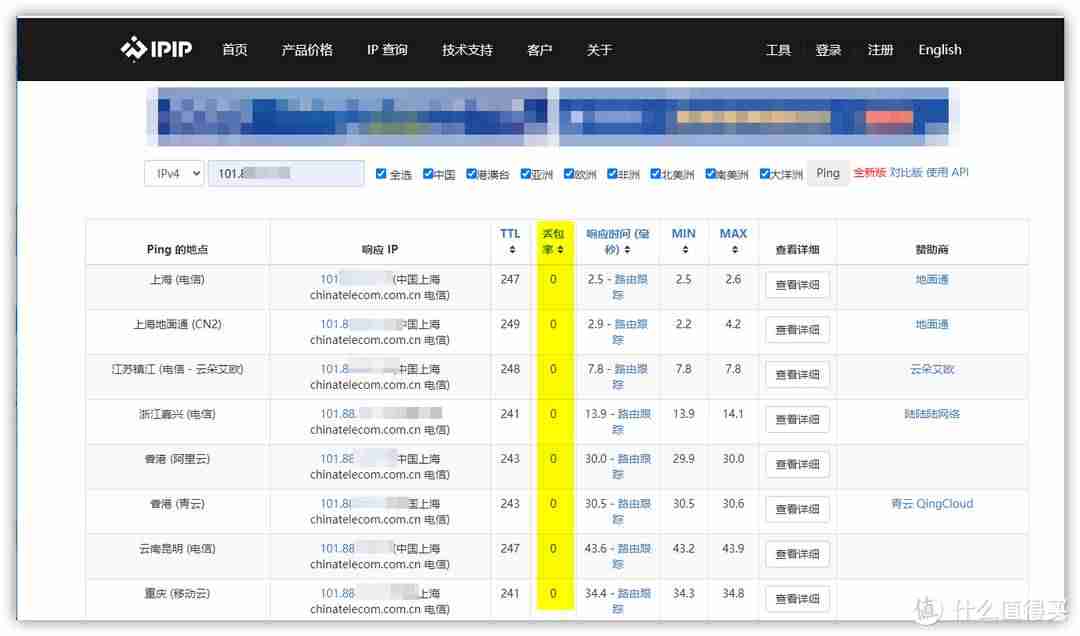This screenshot has width=1080, height=636.
Task: Open the 使用 API link
Action: pyautogui.click(x=948, y=172)
